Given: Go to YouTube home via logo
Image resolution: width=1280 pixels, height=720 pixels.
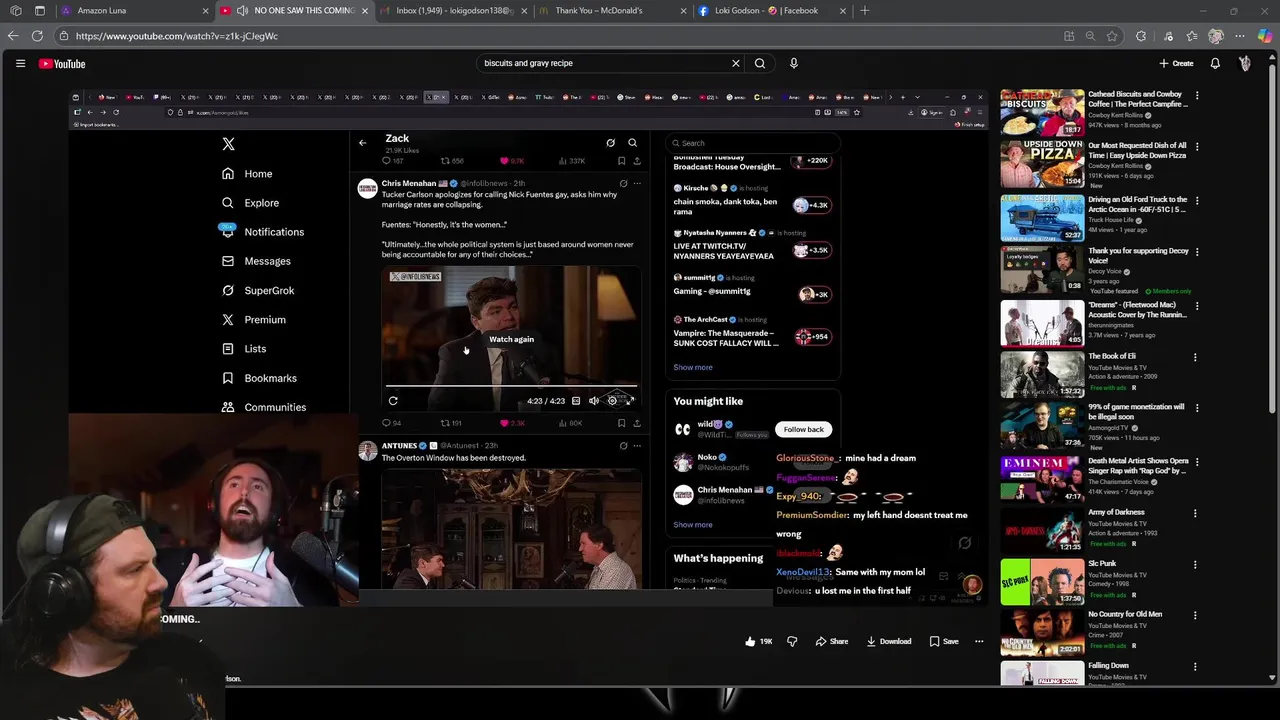Looking at the screenshot, I should coord(62,63).
